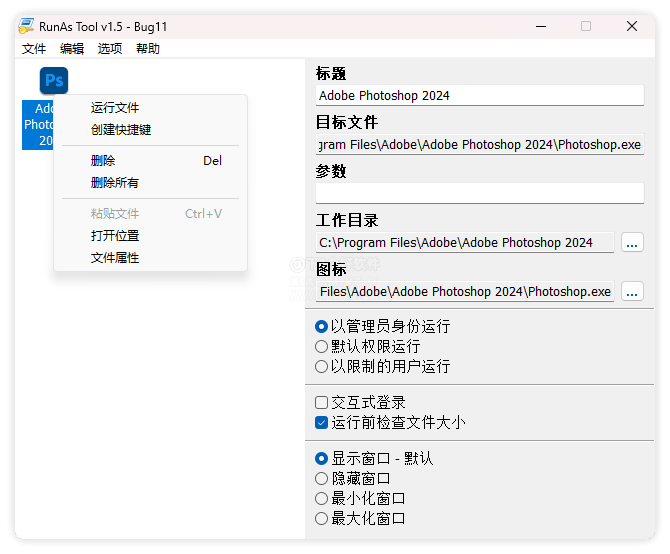Open 文件属性 from the context menu
This screenshot has height=554, width=670.
115,258
